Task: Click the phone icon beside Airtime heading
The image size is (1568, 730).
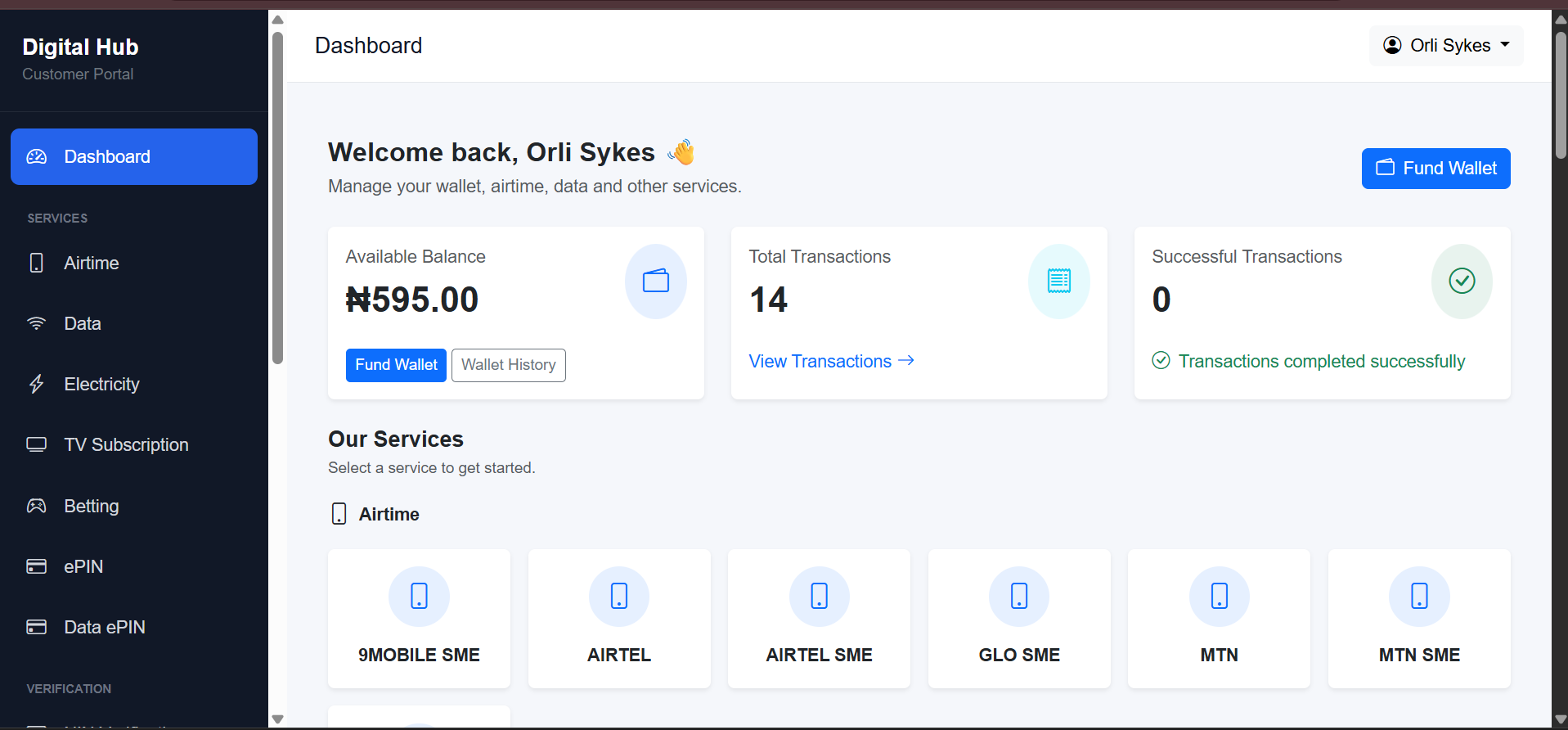Action: click(339, 514)
